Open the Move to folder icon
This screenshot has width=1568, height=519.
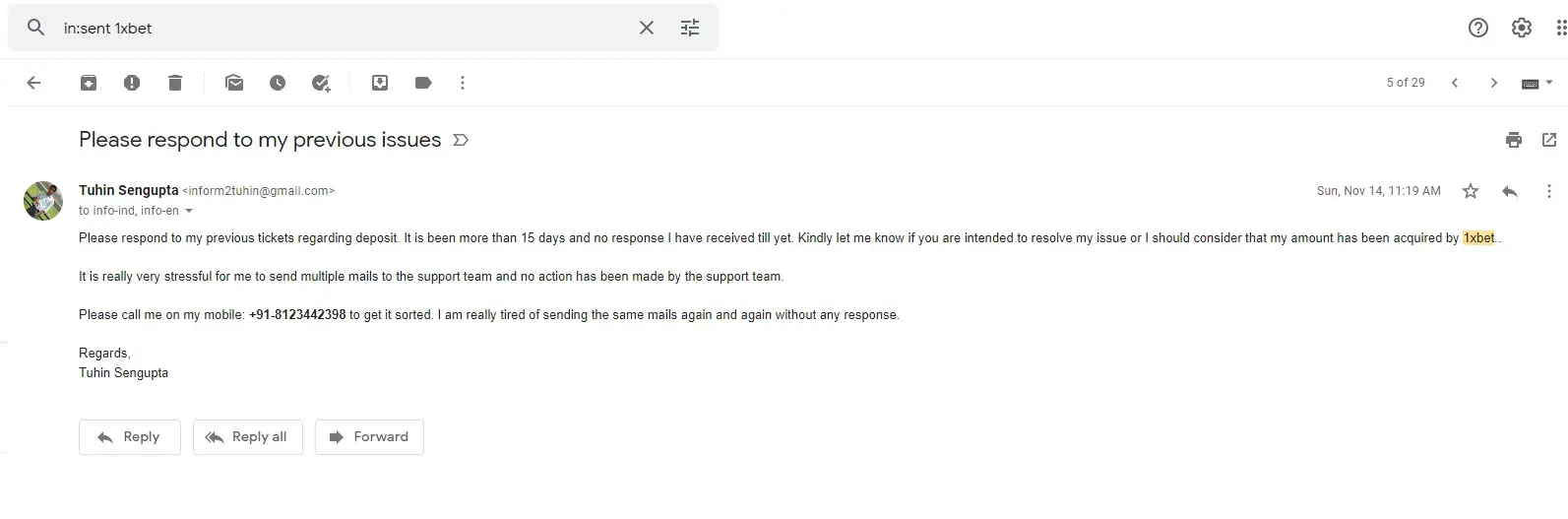click(380, 83)
